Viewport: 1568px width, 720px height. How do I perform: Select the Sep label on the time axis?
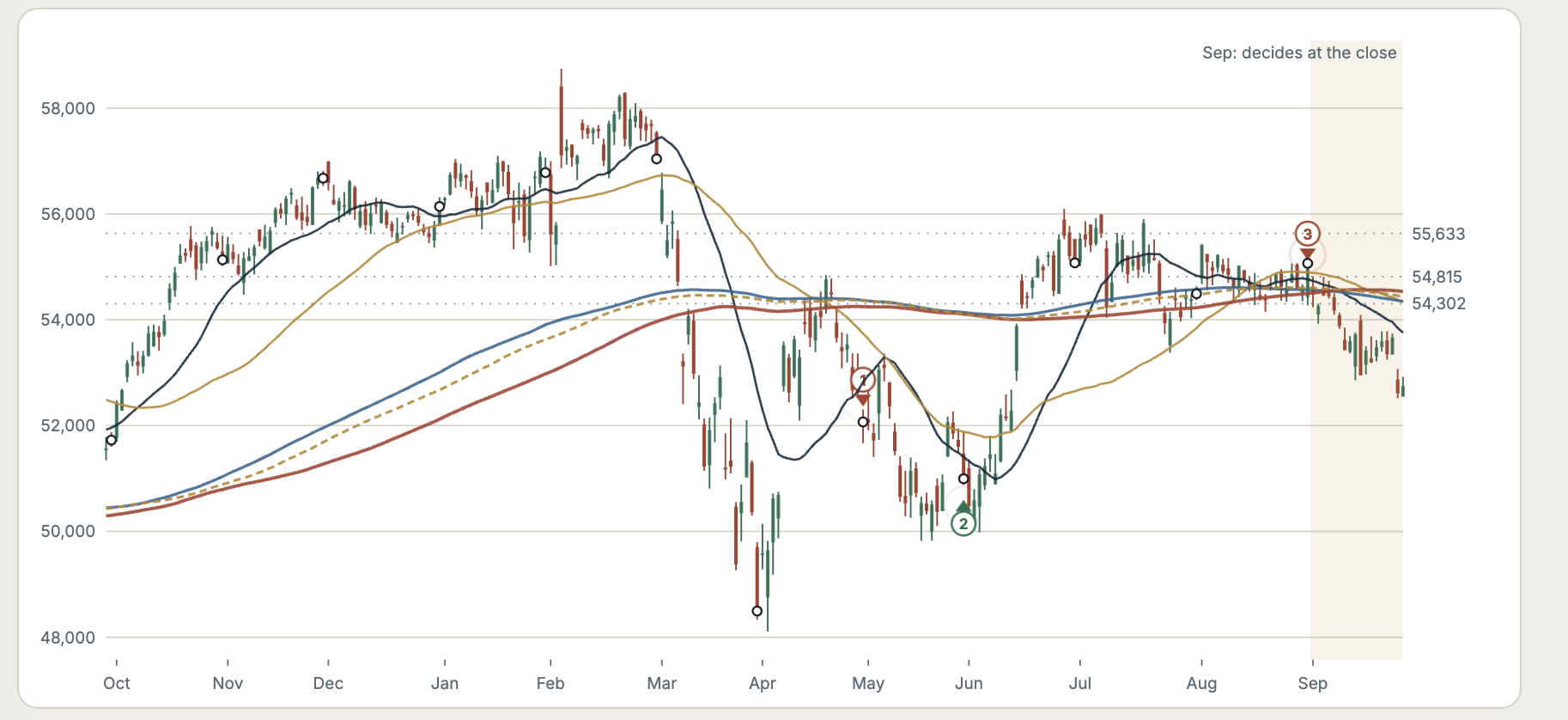tap(1312, 683)
